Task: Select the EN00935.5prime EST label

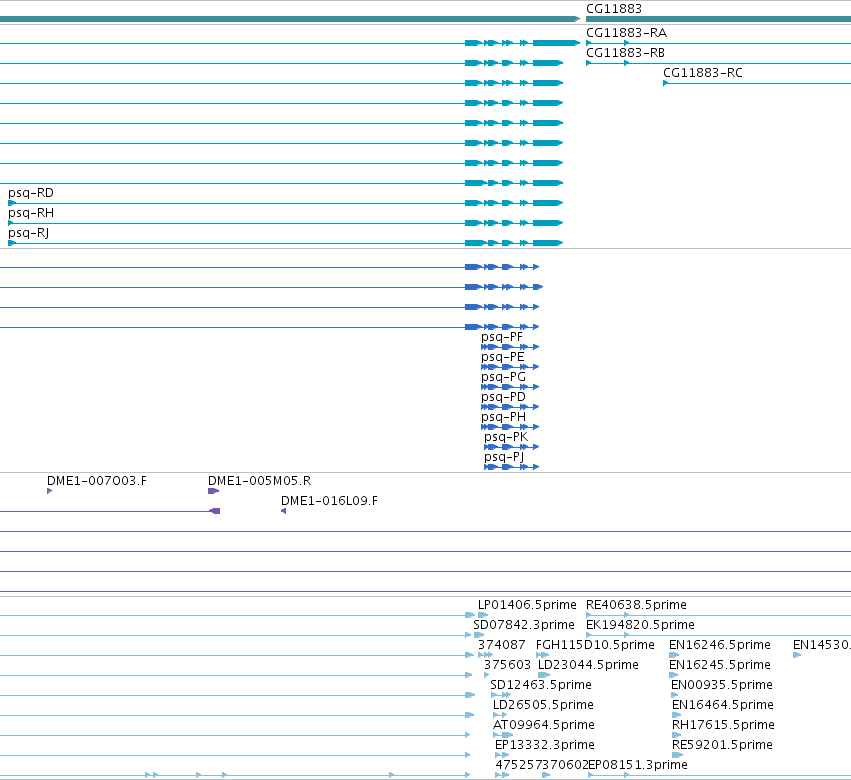Action: click(722, 685)
